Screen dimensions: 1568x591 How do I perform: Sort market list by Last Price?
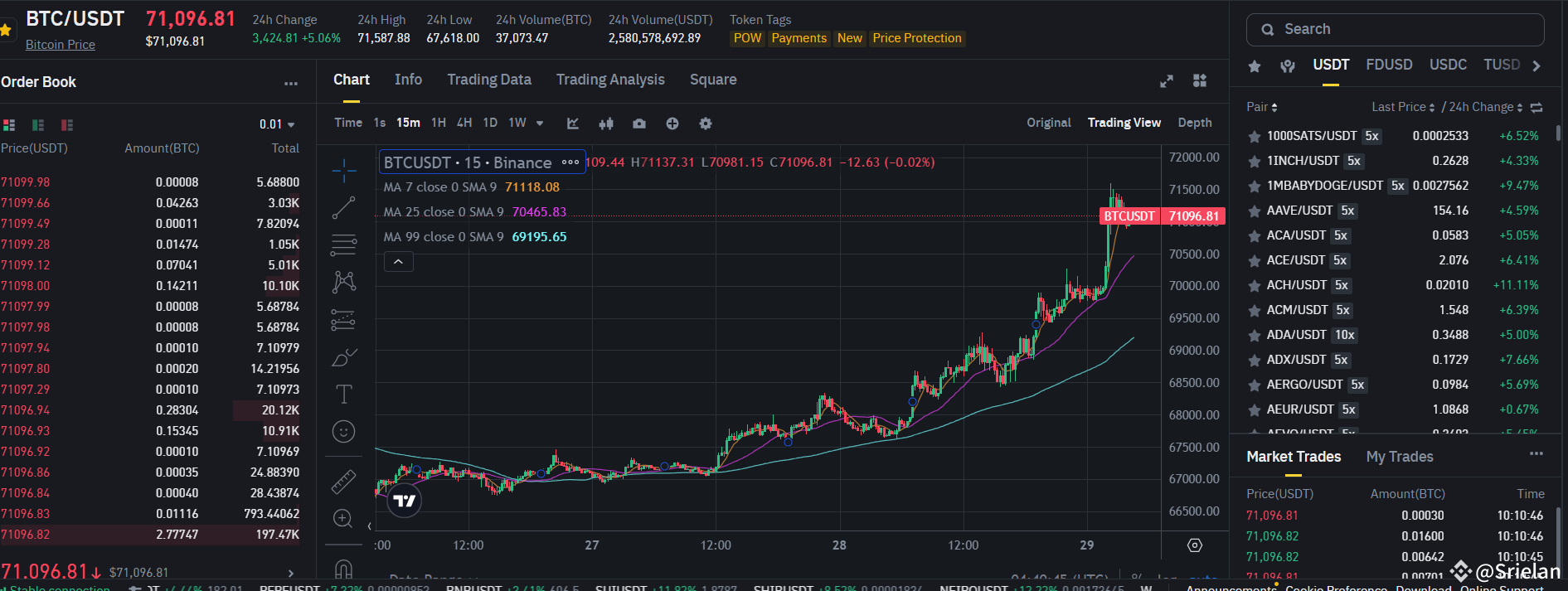(x=1403, y=107)
